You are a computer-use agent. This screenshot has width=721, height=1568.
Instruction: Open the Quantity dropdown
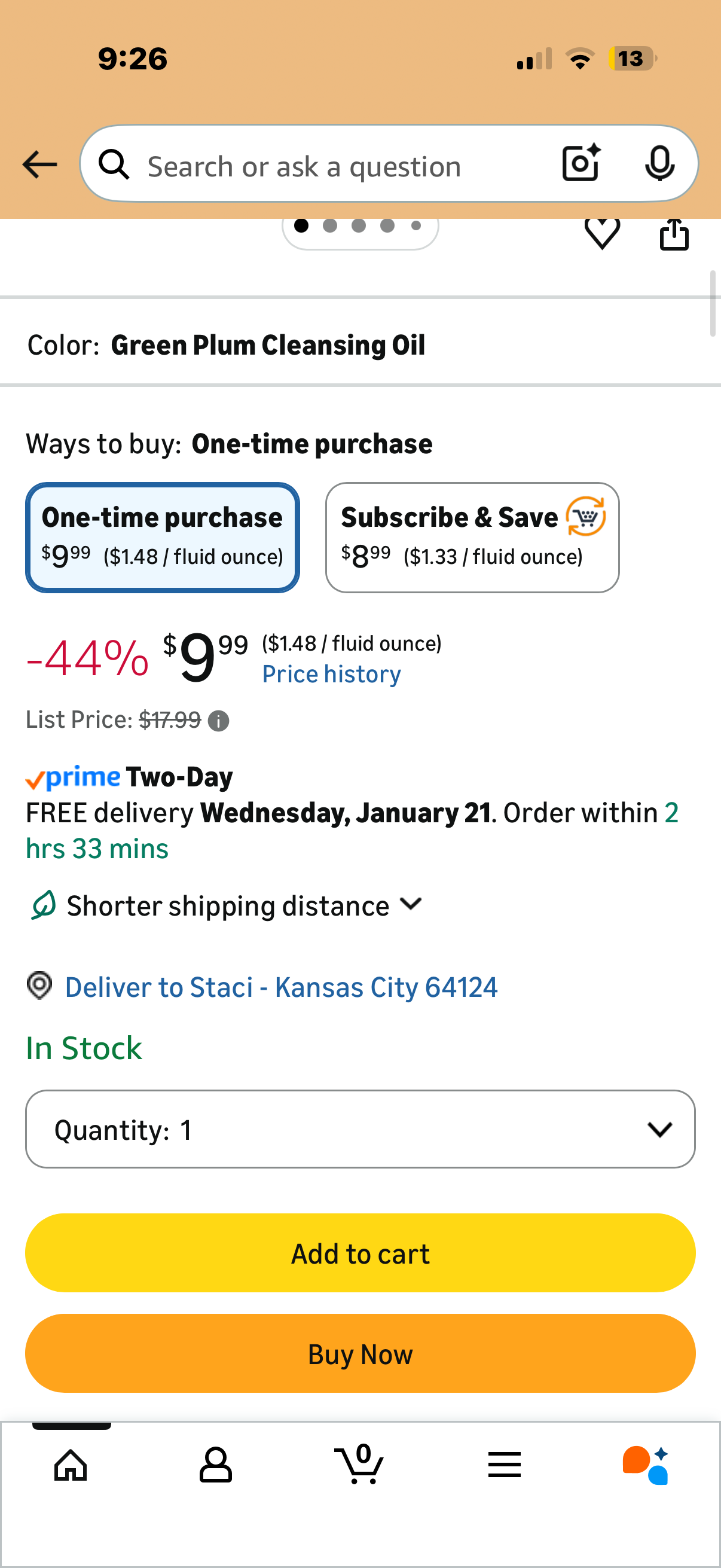tap(360, 1129)
